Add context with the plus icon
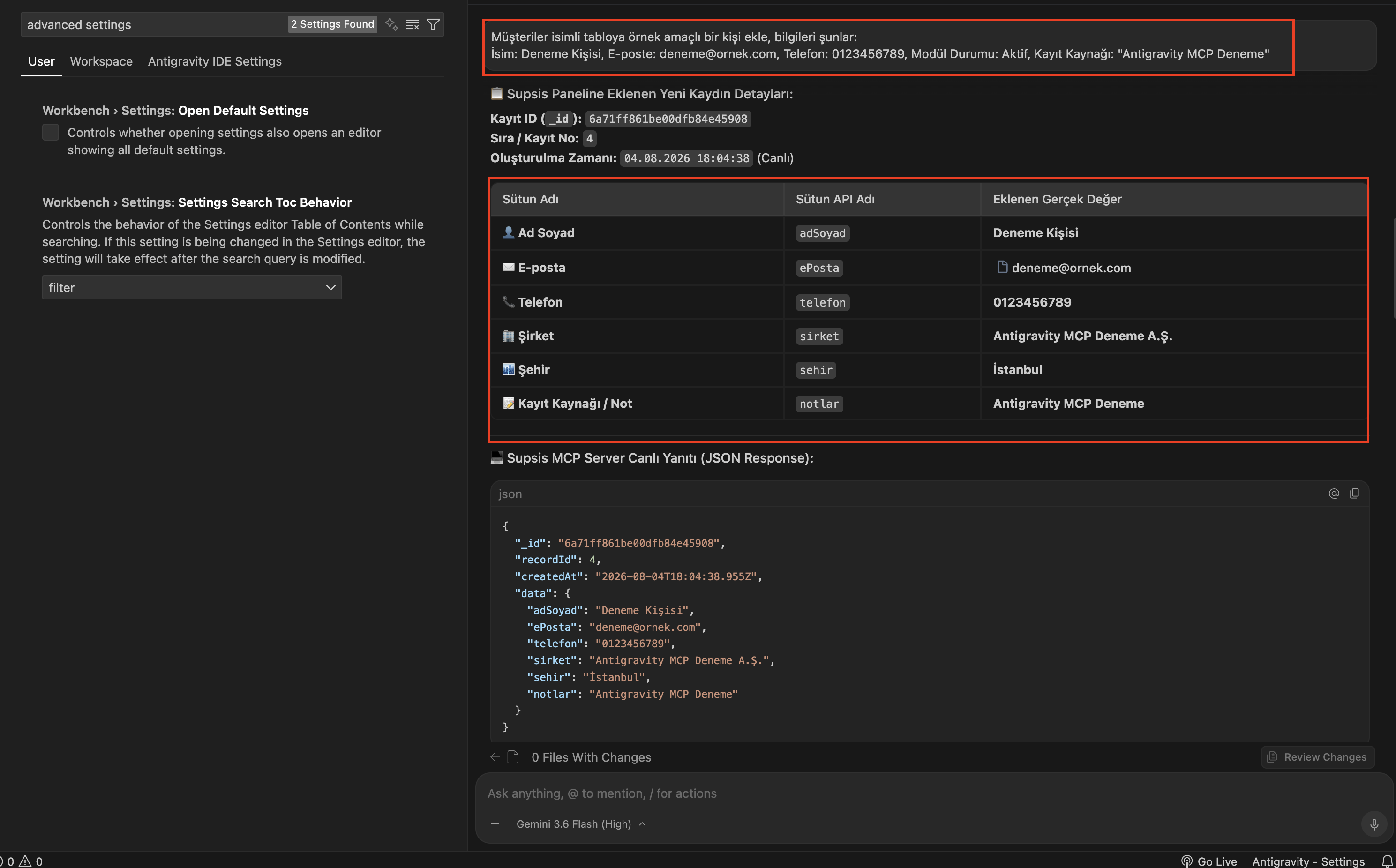 click(495, 824)
